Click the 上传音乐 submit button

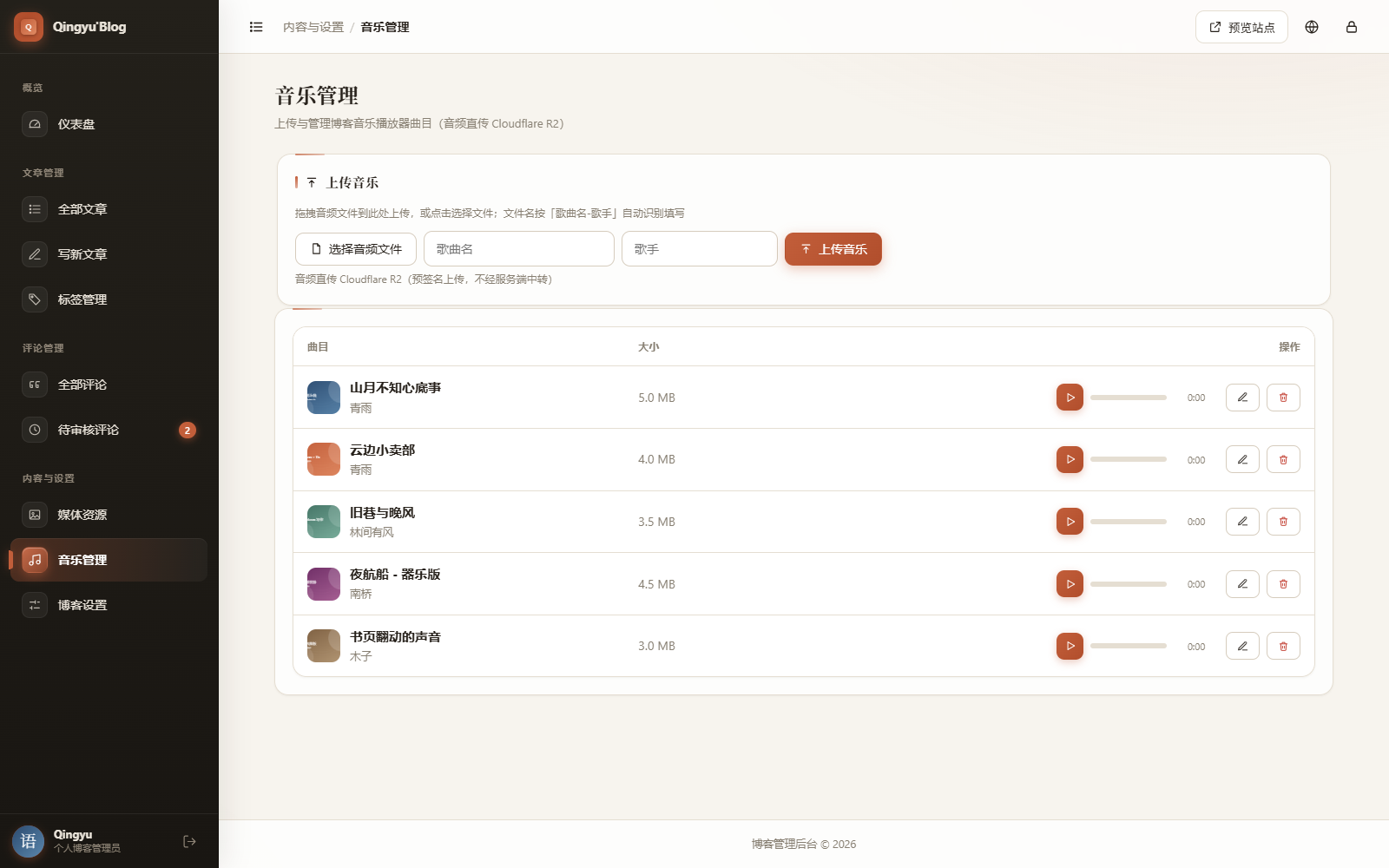(833, 249)
